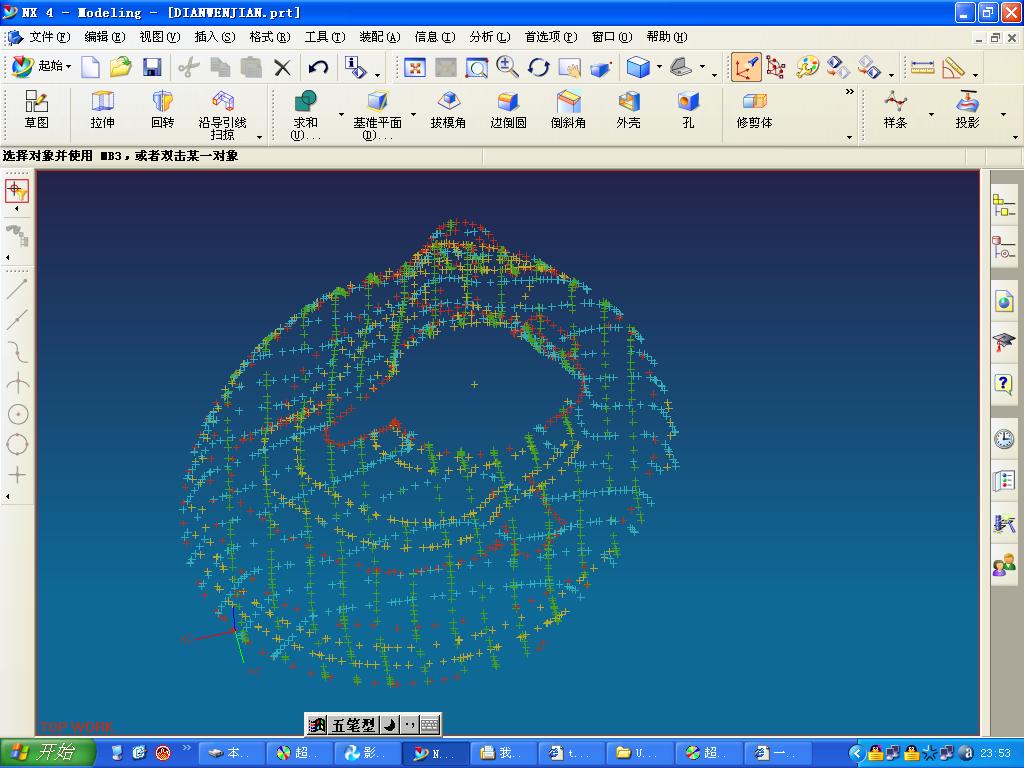Click the Open file folder icon
Screen dimensions: 1024x768
click(x=121, y=67)
